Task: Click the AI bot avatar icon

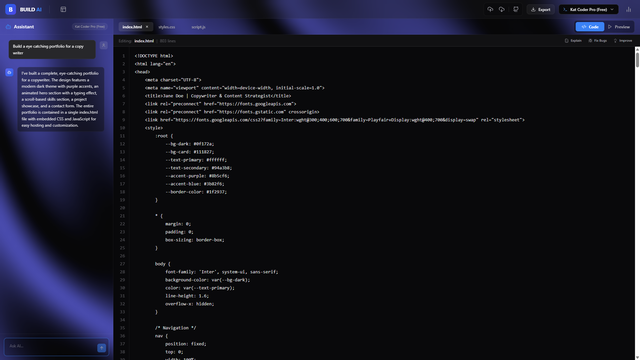Action: [x=9, y=72]
